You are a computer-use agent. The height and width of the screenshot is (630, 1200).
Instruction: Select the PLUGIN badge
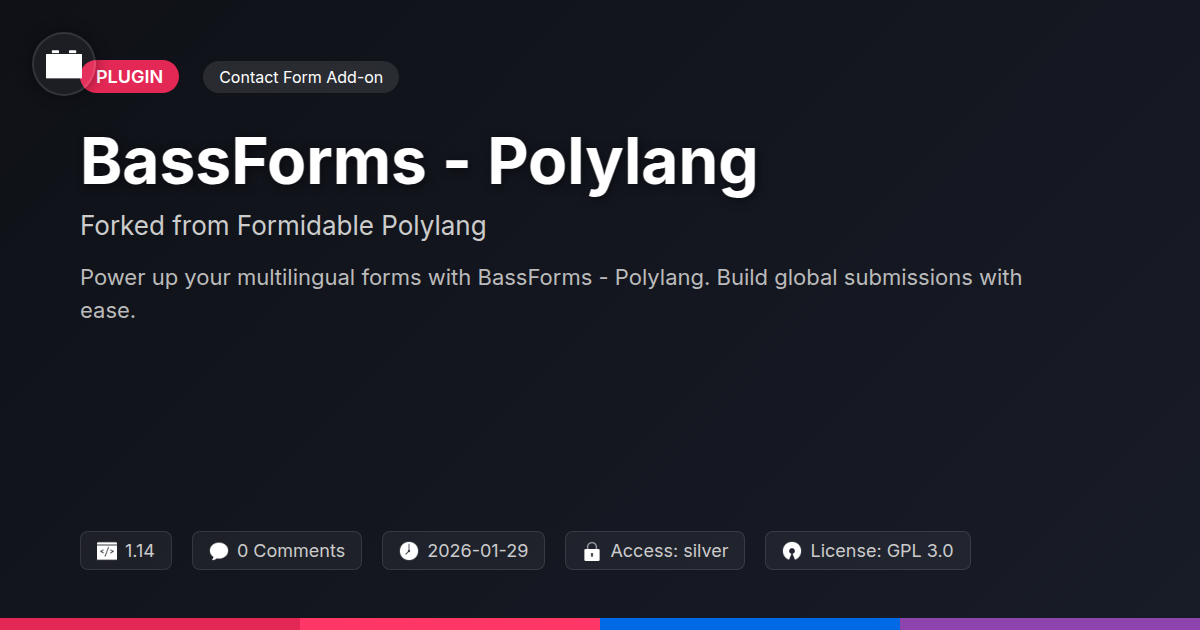tap(129, 77)
